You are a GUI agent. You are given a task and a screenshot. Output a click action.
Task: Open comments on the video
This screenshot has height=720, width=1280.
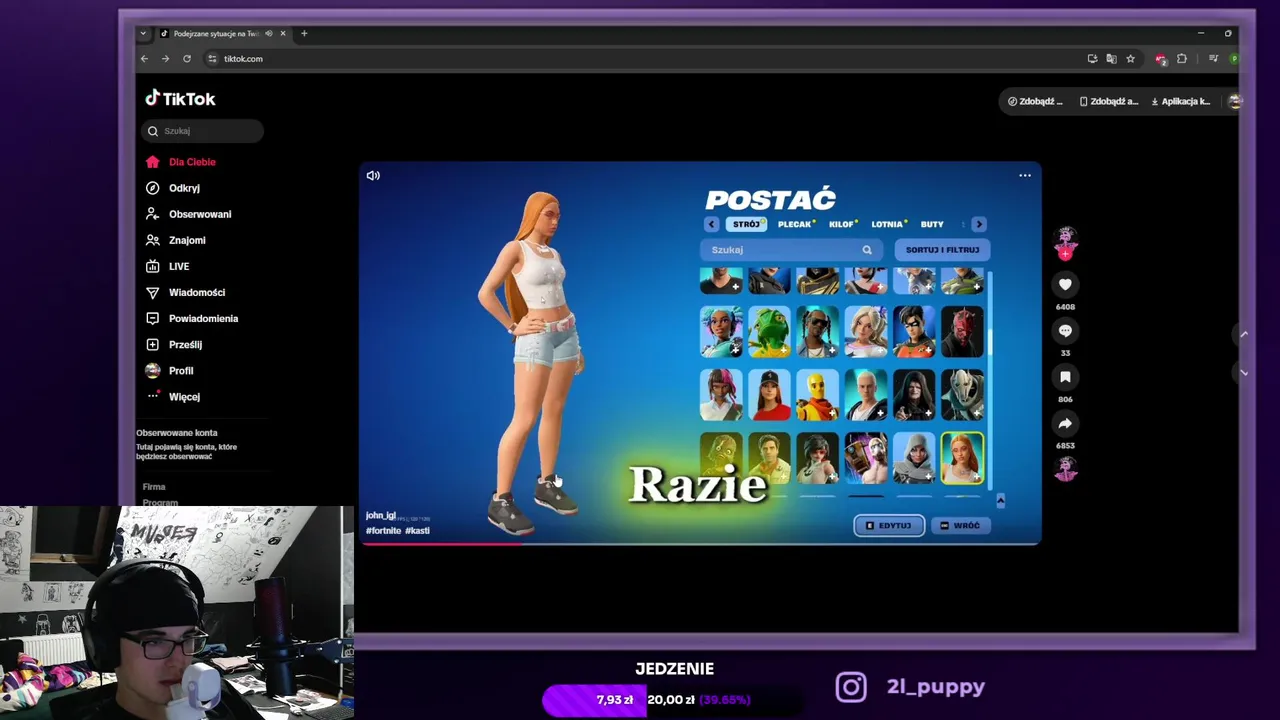1065,331
